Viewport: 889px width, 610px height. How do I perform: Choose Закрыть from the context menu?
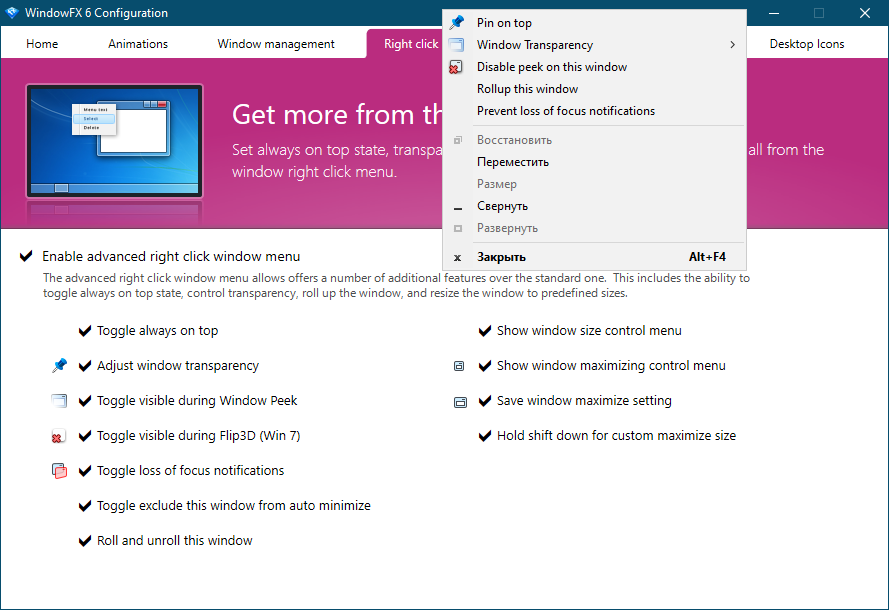pos(594,257)
